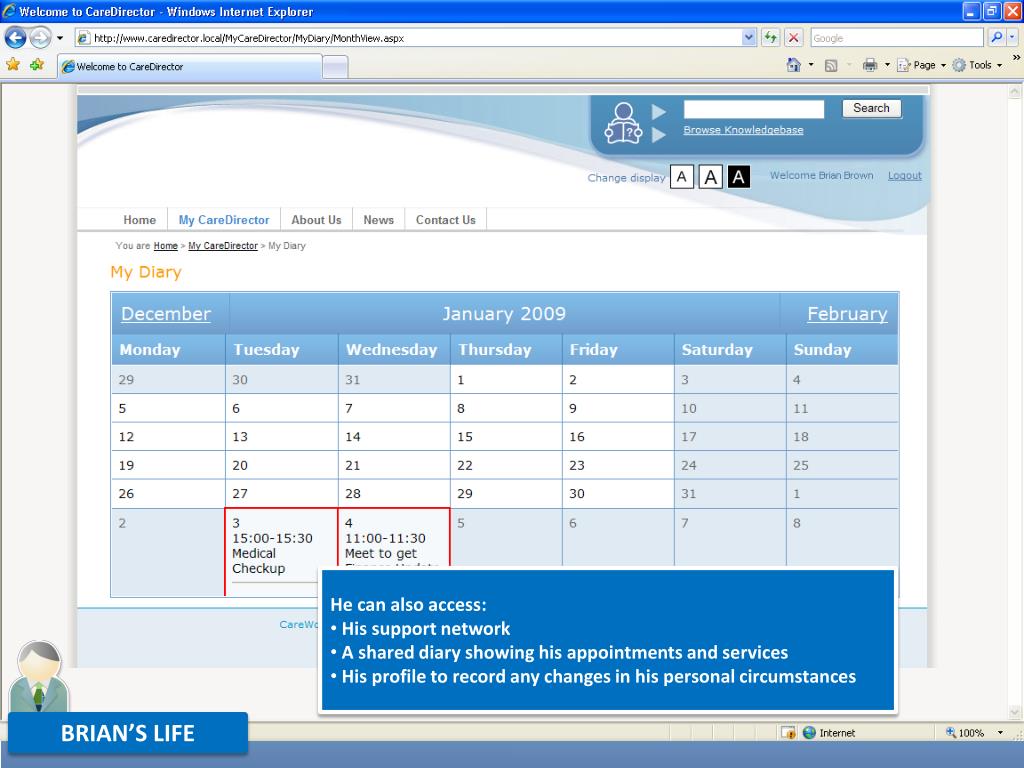Select January 28 in the calendar
1024x768 pixels.
(394, 494)
